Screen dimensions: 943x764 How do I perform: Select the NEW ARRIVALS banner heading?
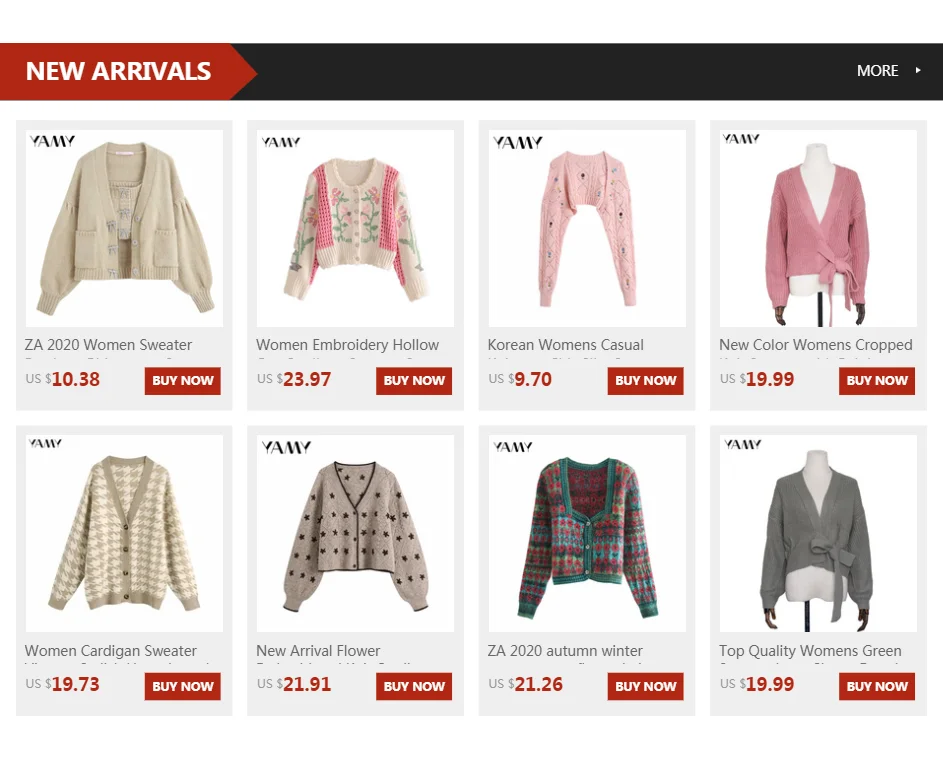[118, 71]
